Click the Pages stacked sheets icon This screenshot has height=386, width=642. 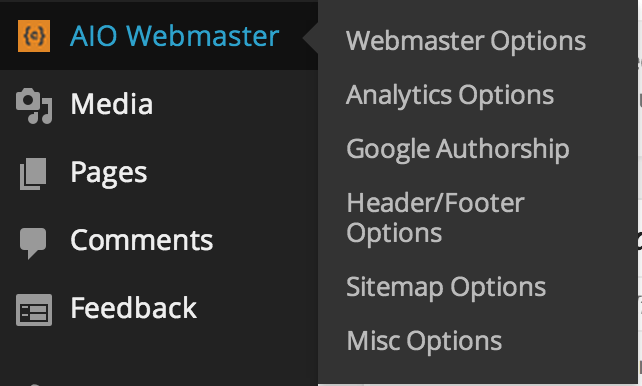coord(33,174)
